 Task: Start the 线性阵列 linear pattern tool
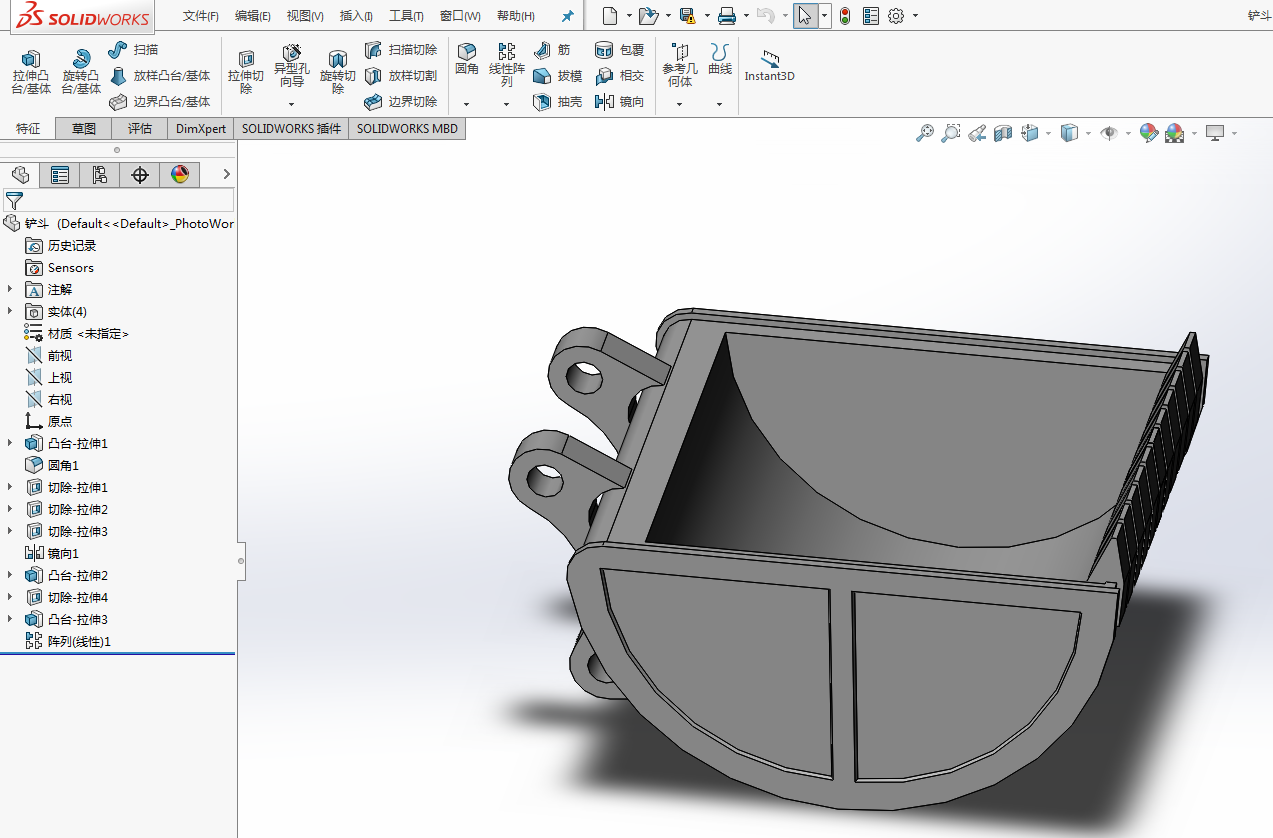[x=507, y=65]
